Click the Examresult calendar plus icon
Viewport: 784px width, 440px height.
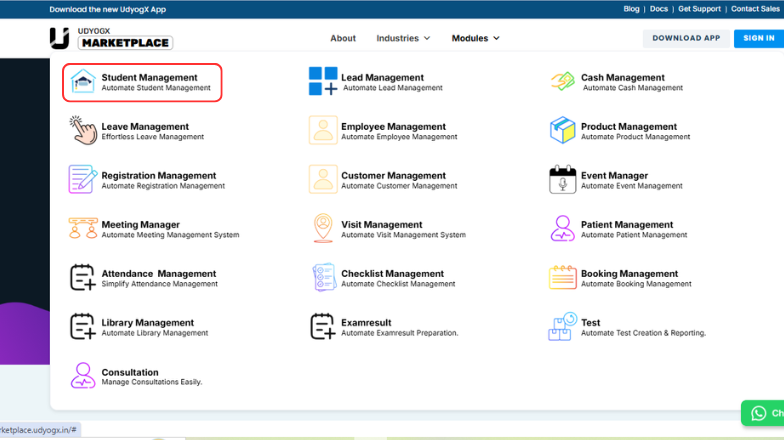[323, 326]
